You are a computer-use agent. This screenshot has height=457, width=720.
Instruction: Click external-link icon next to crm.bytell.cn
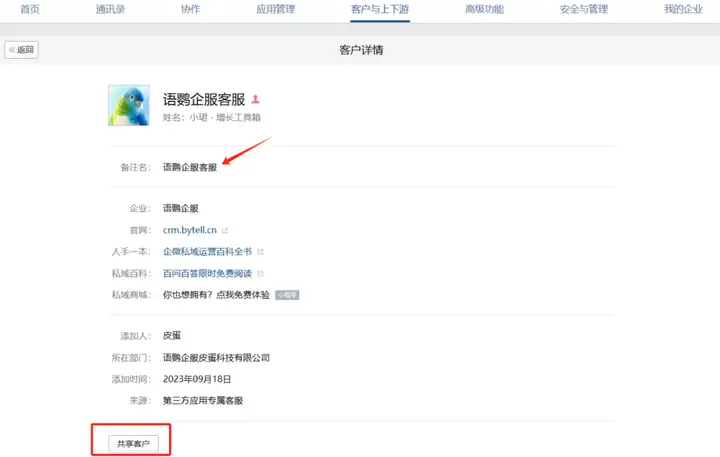[x=225, y=231]
